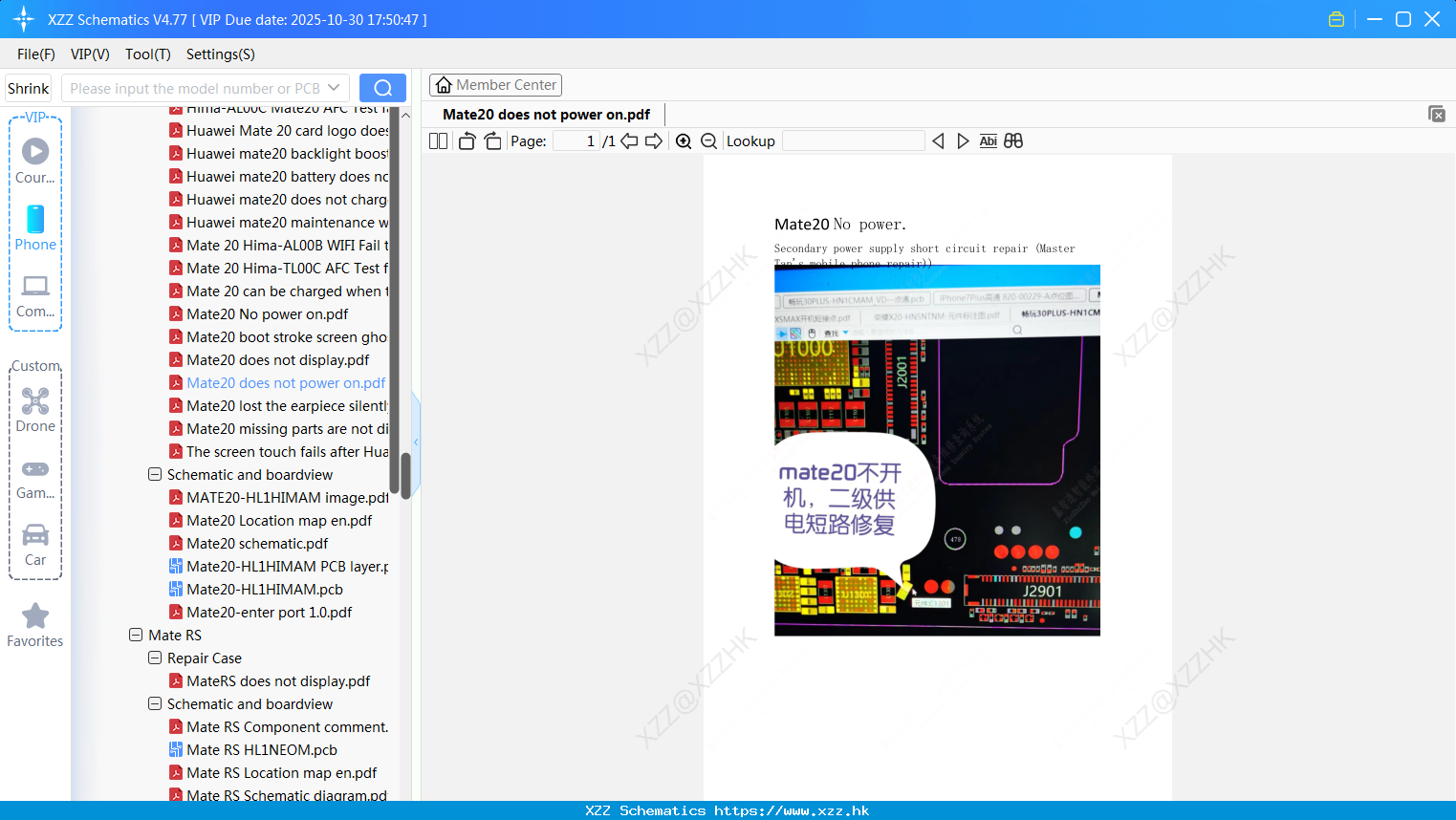Click the Custom section label in sidebar

[35, 366]
